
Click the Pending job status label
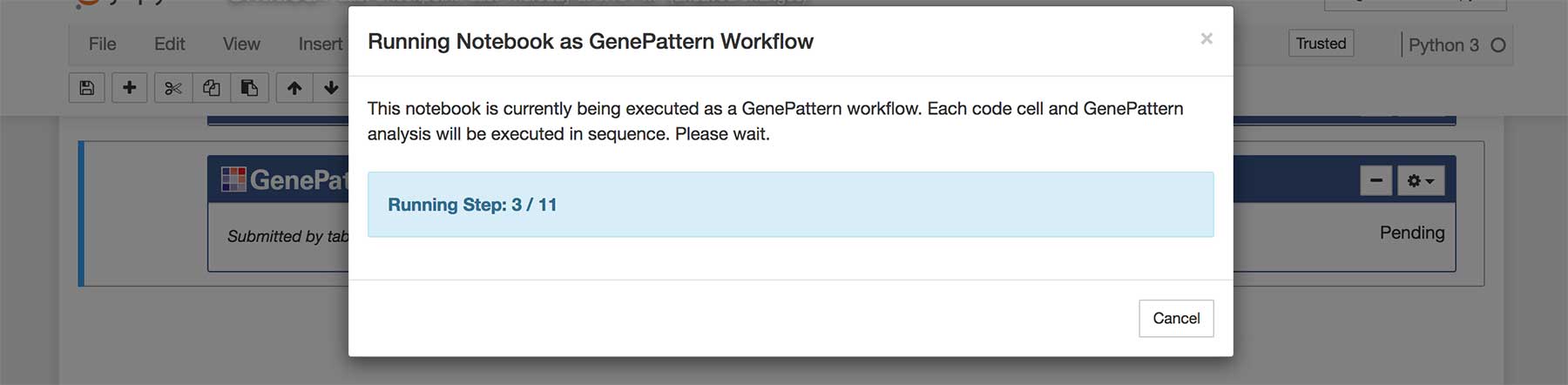(1412, 233)
